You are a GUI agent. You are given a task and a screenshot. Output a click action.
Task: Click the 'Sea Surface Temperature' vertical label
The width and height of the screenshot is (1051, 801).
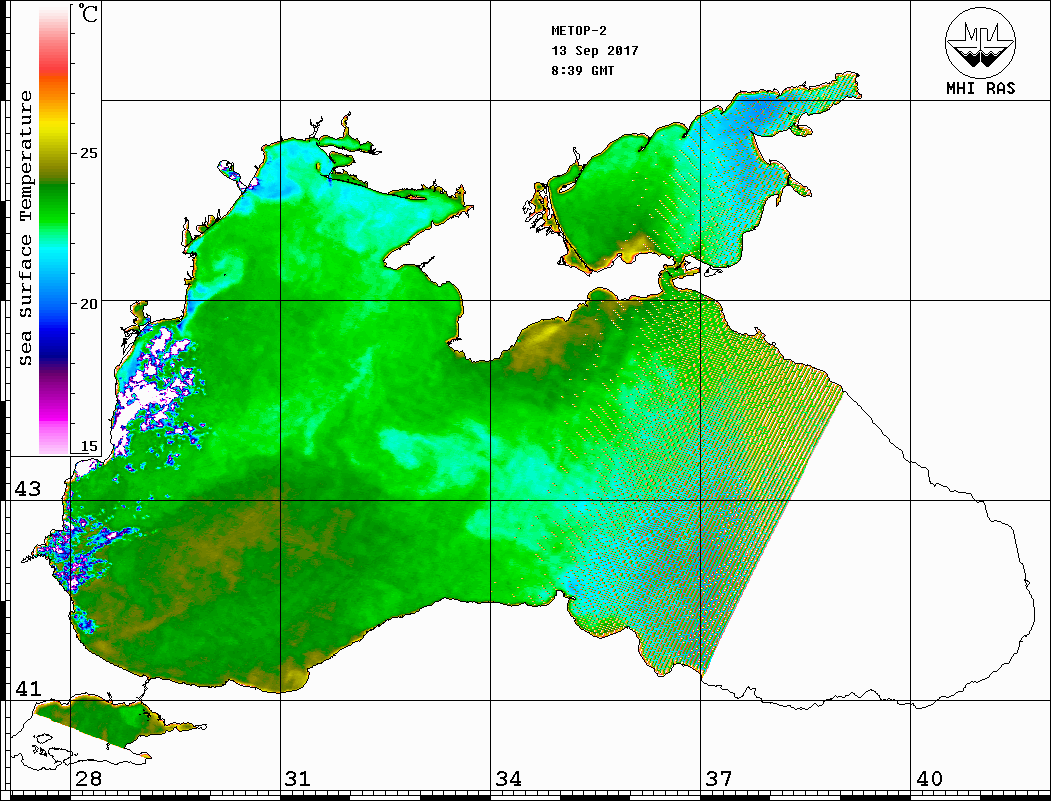coord(25,228)
